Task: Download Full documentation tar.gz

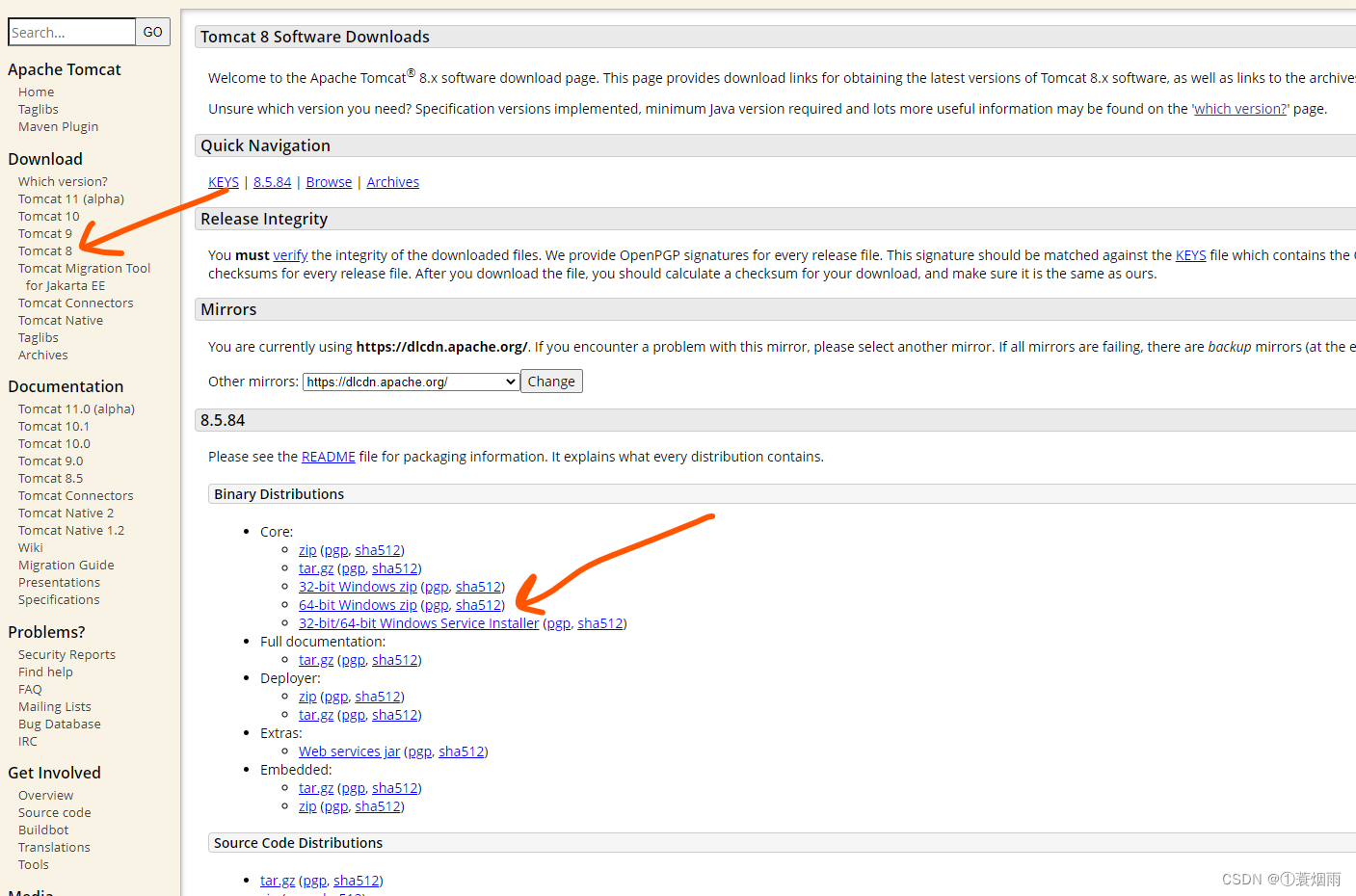Action: [x=316, y=660]
